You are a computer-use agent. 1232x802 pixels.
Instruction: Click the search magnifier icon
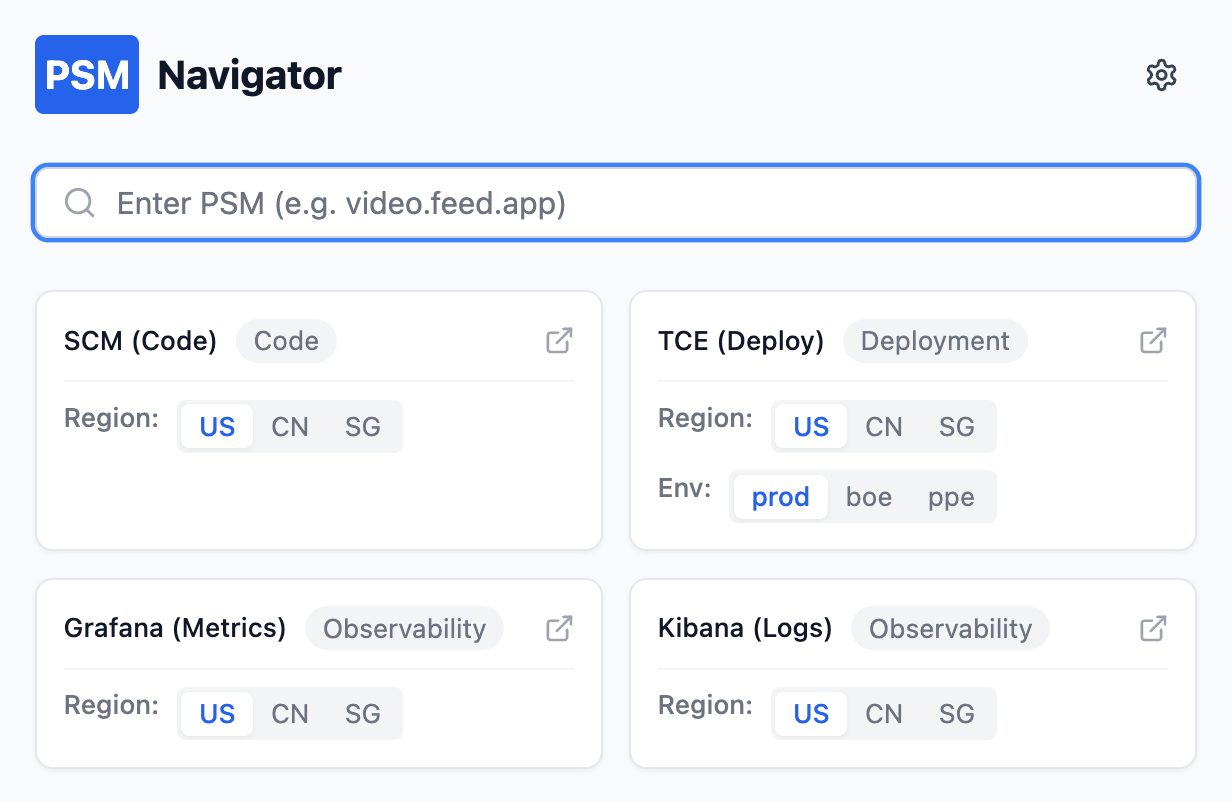click(80, 204)
